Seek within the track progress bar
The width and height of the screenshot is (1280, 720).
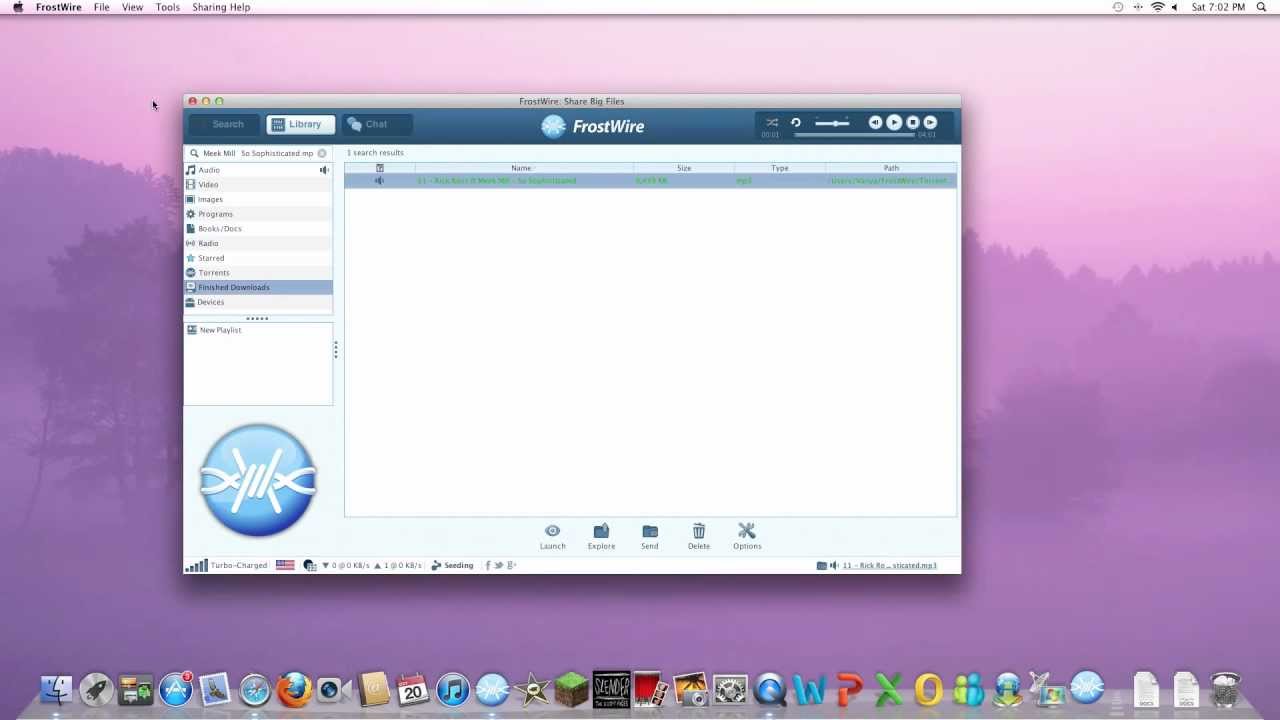pos(854,134)
